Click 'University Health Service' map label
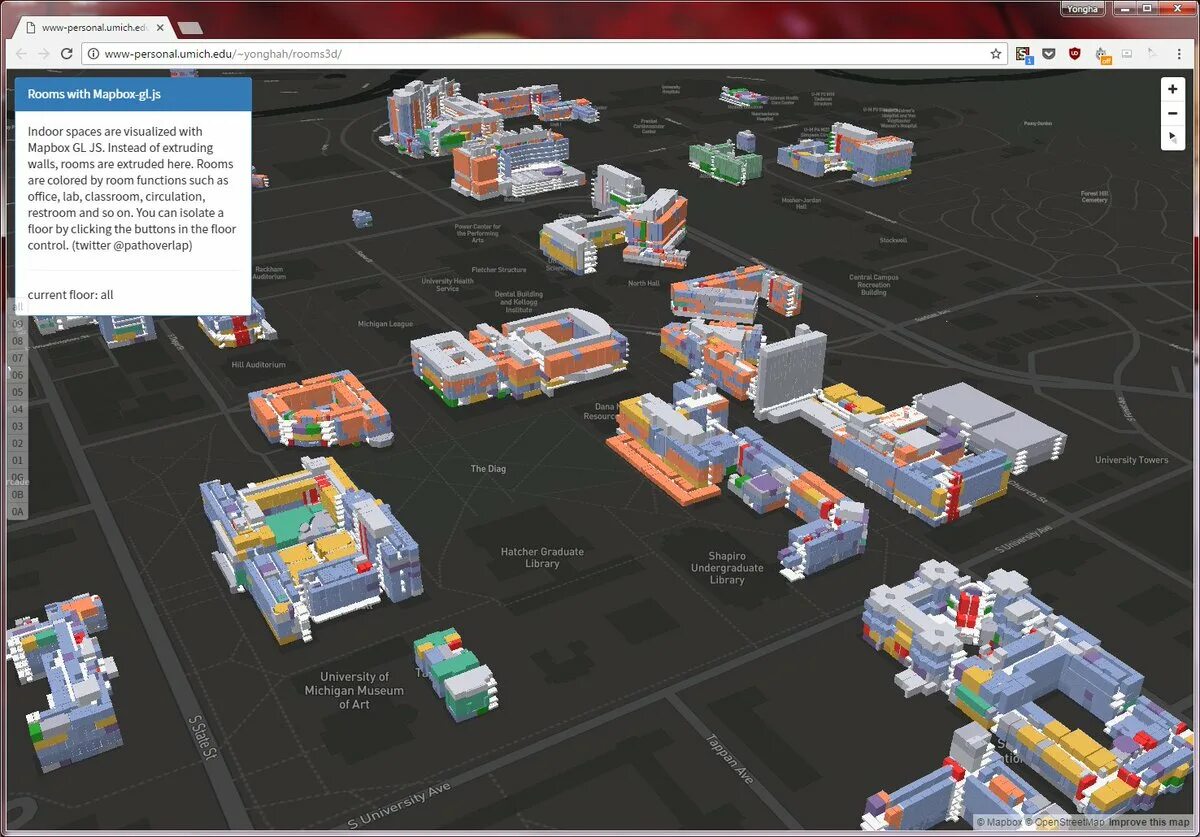This screenshot has width=1200, height=837. pos(447,285)
